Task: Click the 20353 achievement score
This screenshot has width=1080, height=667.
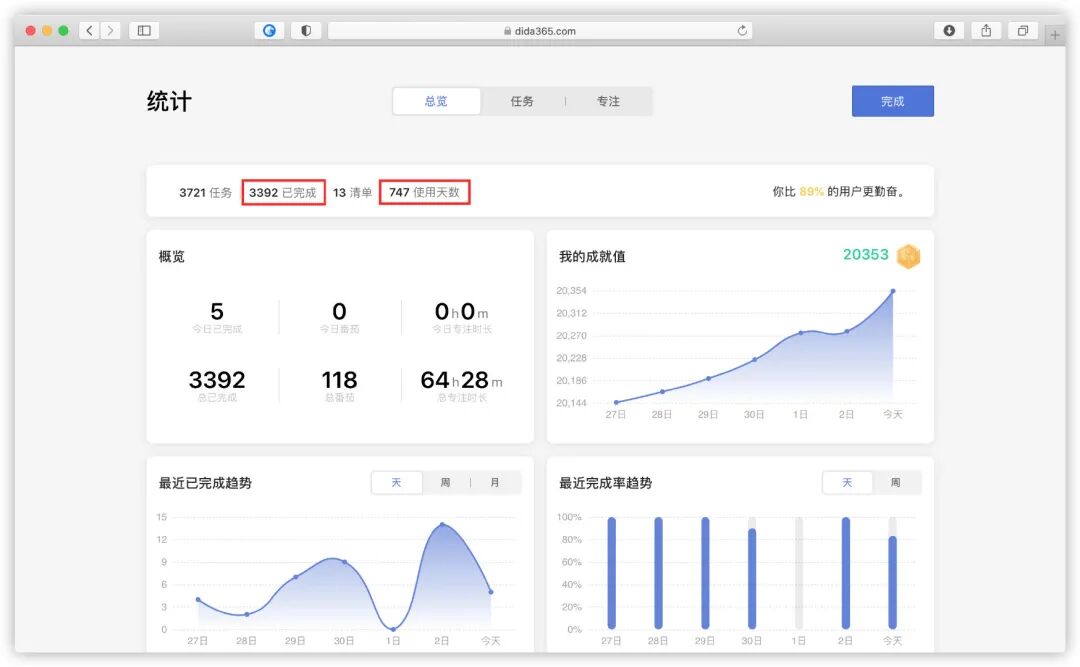Action: (866, 255)
